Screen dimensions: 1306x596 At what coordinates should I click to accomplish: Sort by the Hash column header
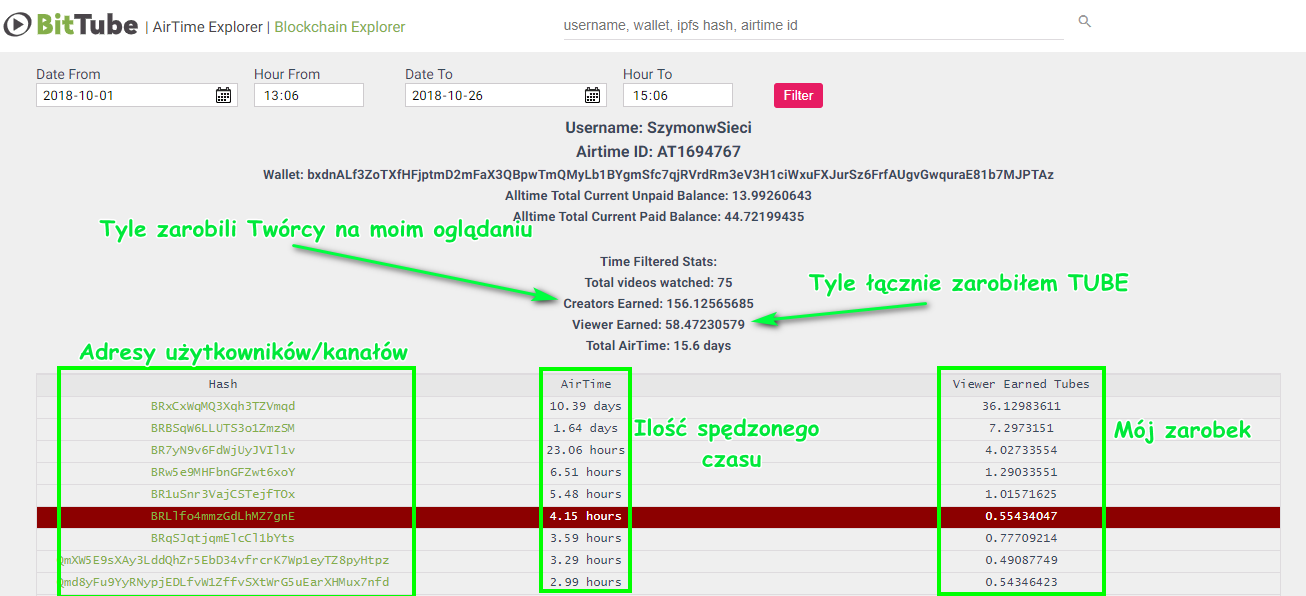point(223,384)
